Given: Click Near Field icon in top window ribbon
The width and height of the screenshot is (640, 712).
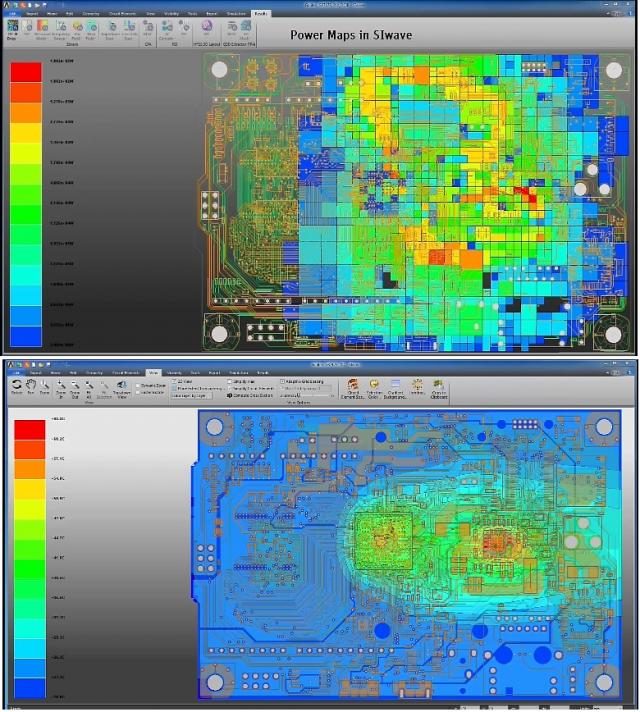Looking at the screenshot, I should (x=91, y=30).
